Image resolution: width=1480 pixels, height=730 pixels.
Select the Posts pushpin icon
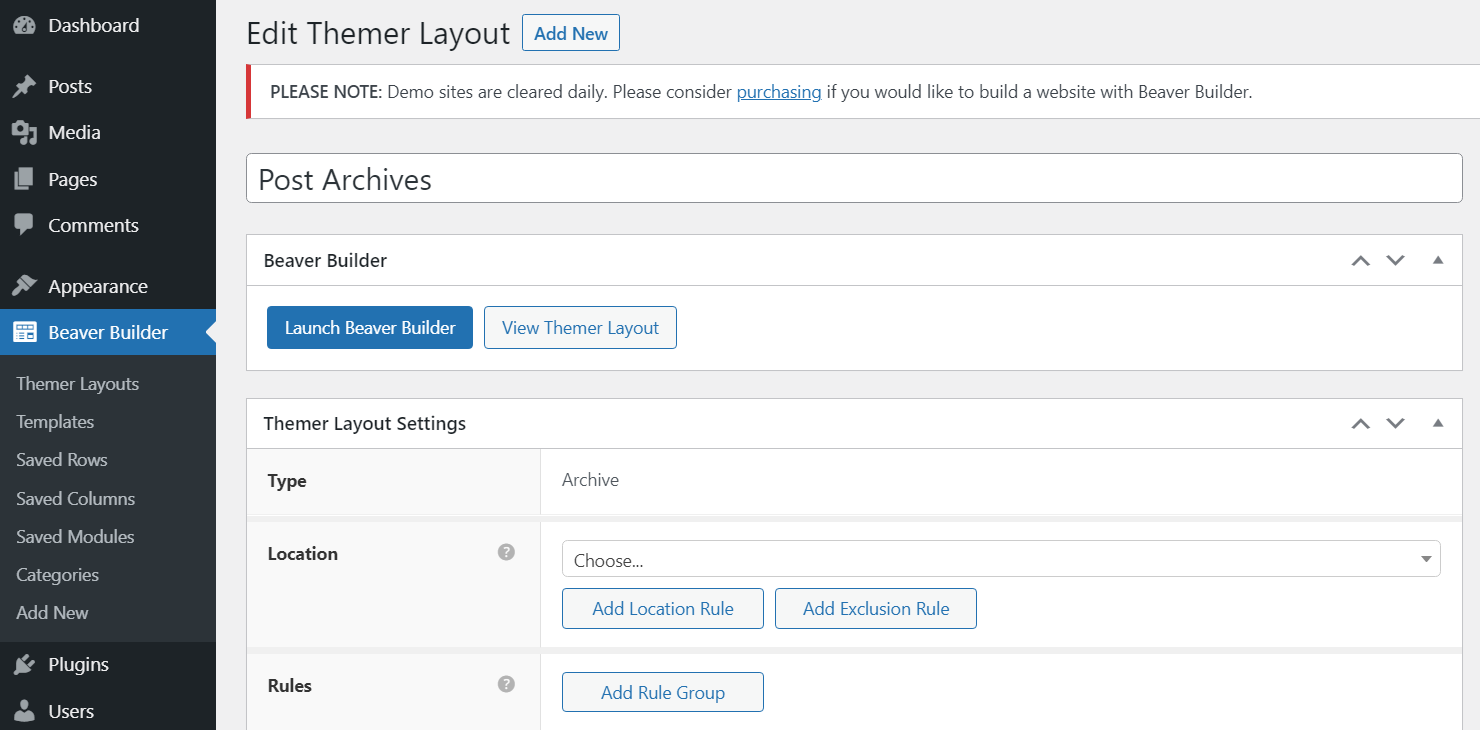24,86
